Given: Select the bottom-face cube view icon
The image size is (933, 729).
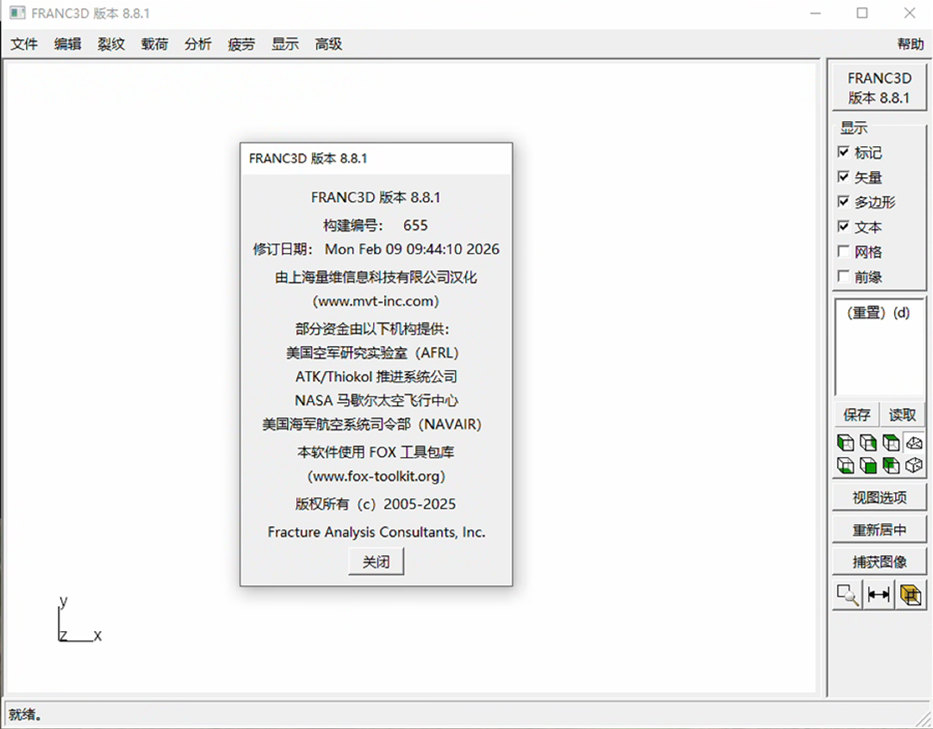Looking at the screenshot, I should tap(846, 465).
